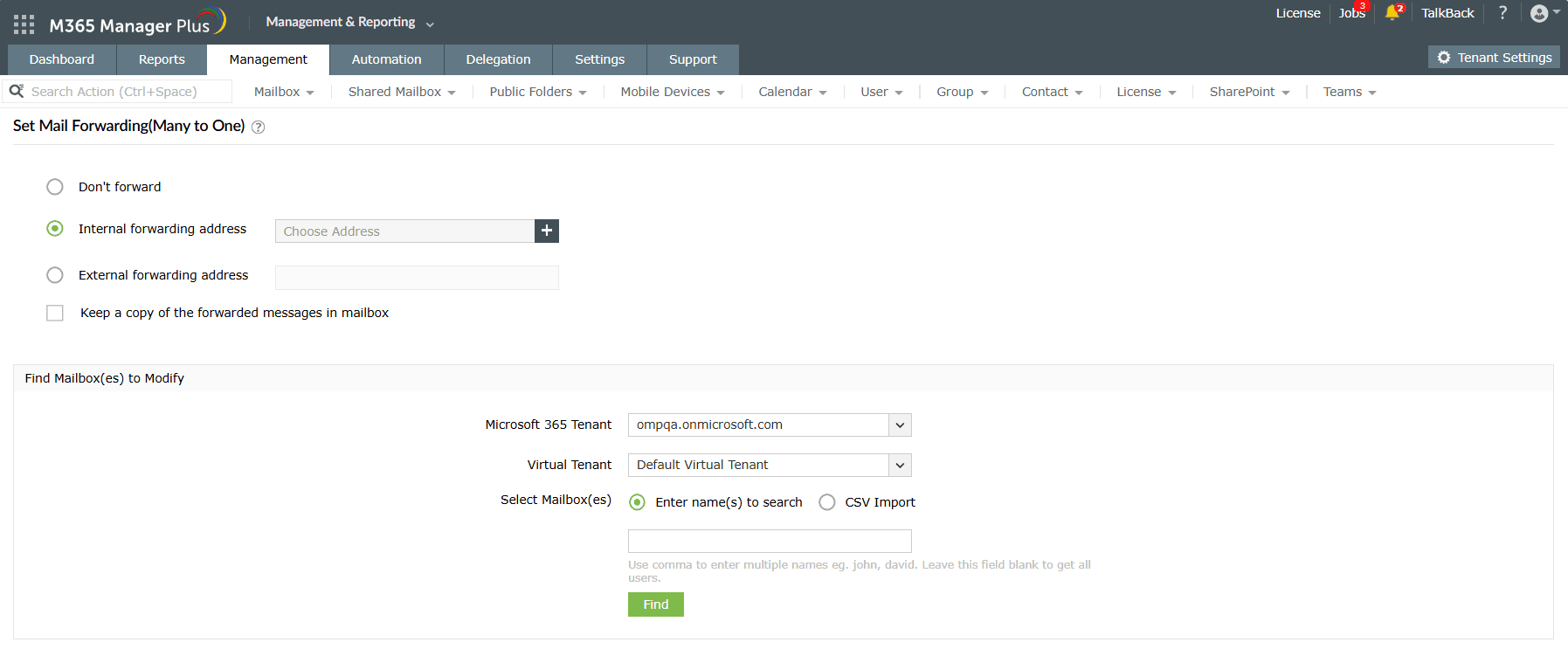Open the TalkBack link
The image size is (1568, 656).
point(1447,13)
